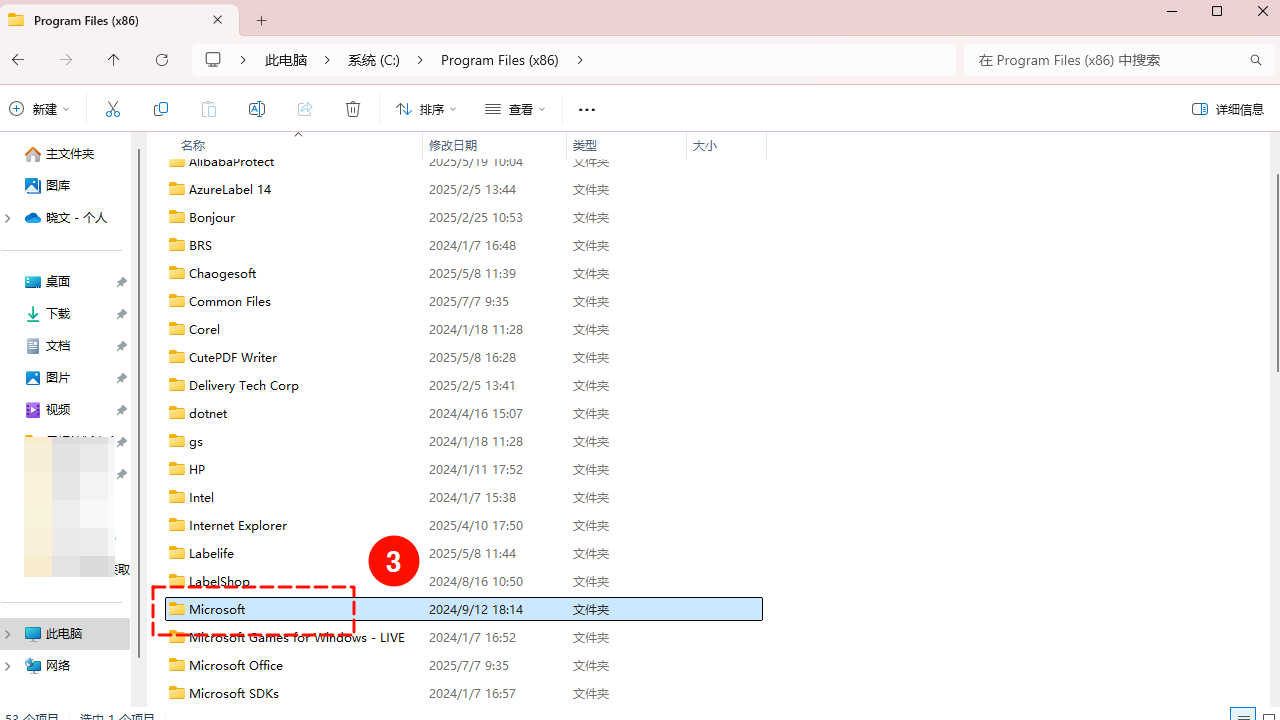The image size is (1280, 720).
Task: Click Program Files (x86) breadcrumb segment
Action: click(500, 60)
